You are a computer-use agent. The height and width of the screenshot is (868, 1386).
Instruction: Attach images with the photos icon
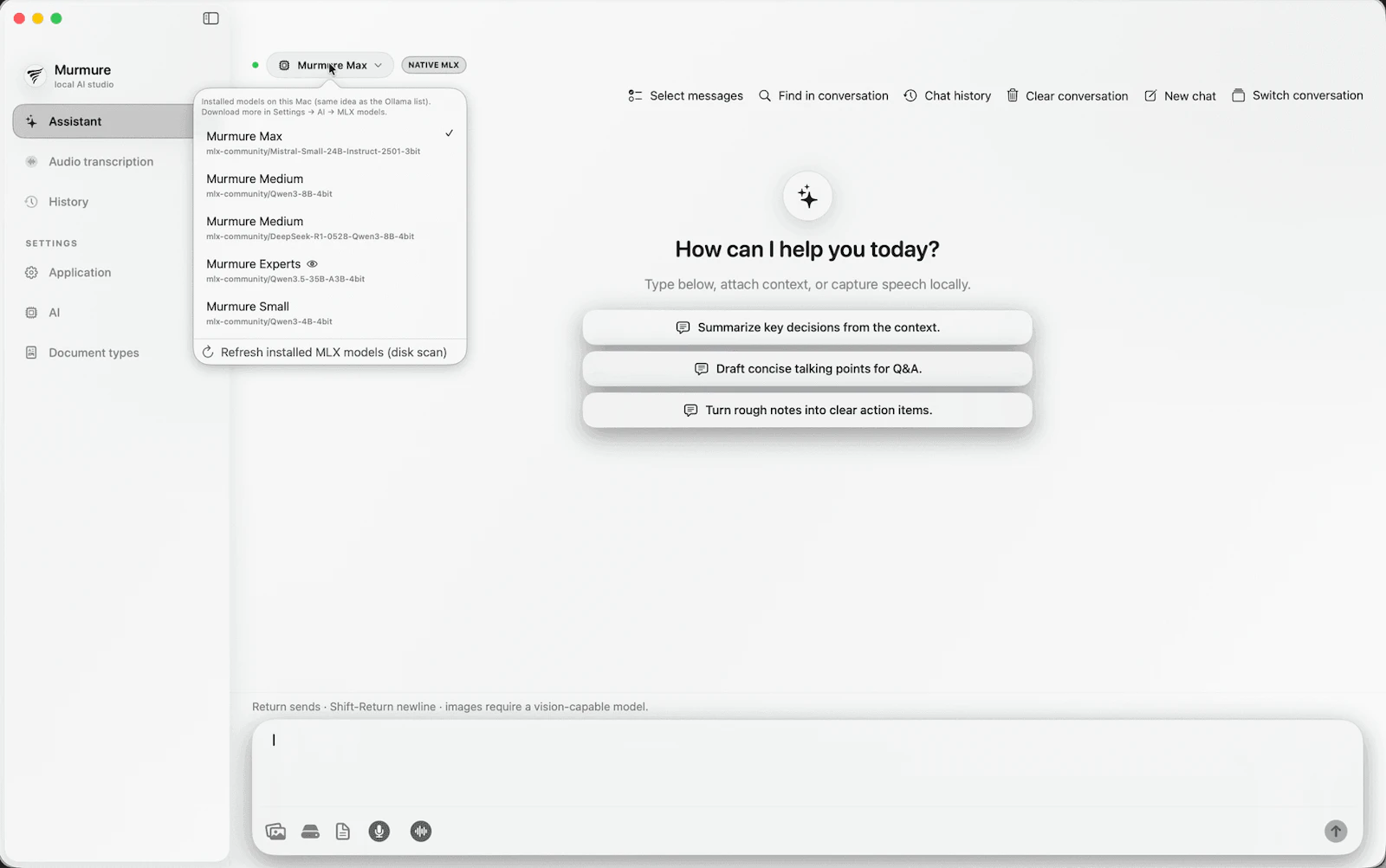[275, 832]
